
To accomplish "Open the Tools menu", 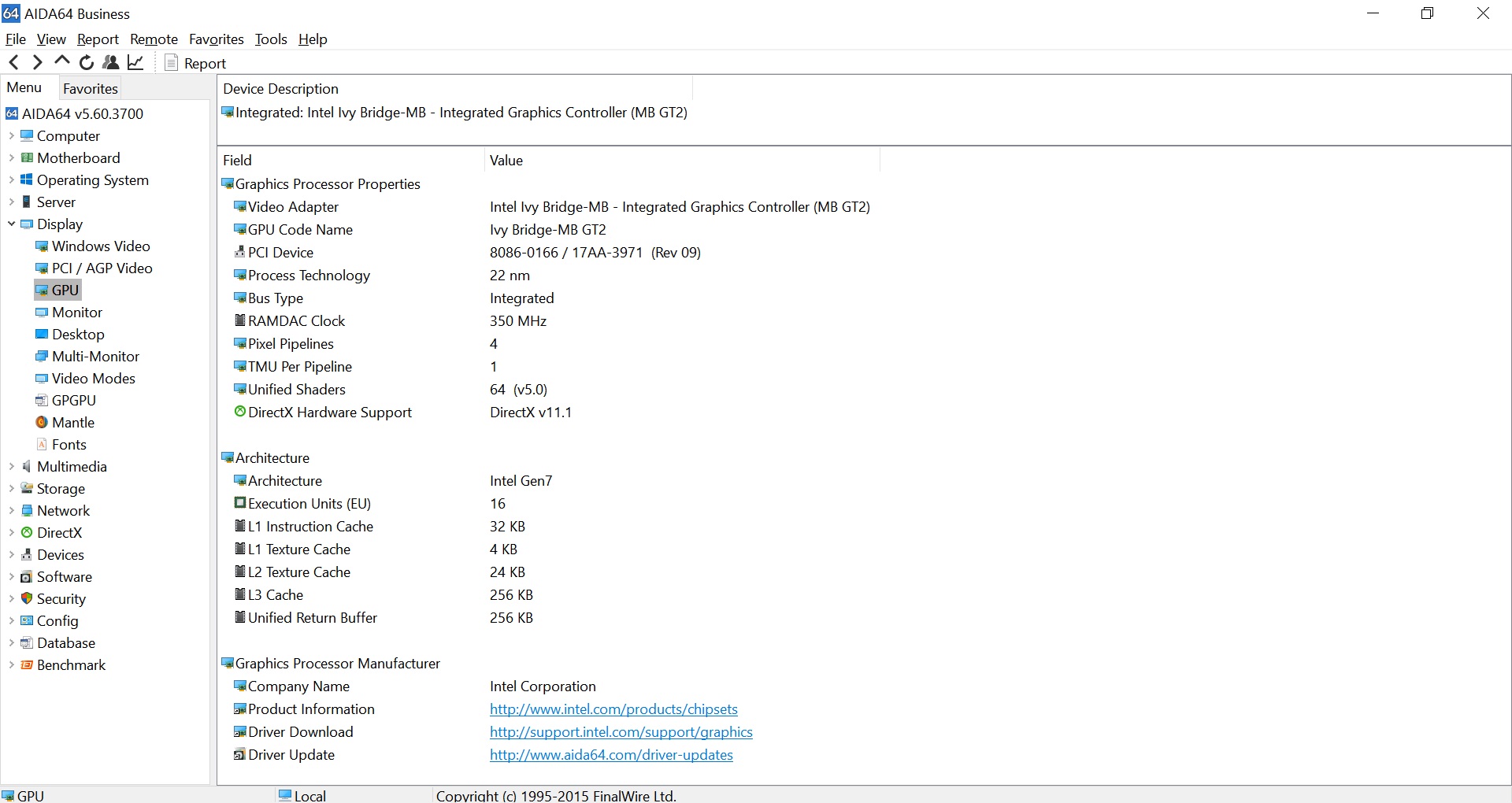I will tap(271, 39).
